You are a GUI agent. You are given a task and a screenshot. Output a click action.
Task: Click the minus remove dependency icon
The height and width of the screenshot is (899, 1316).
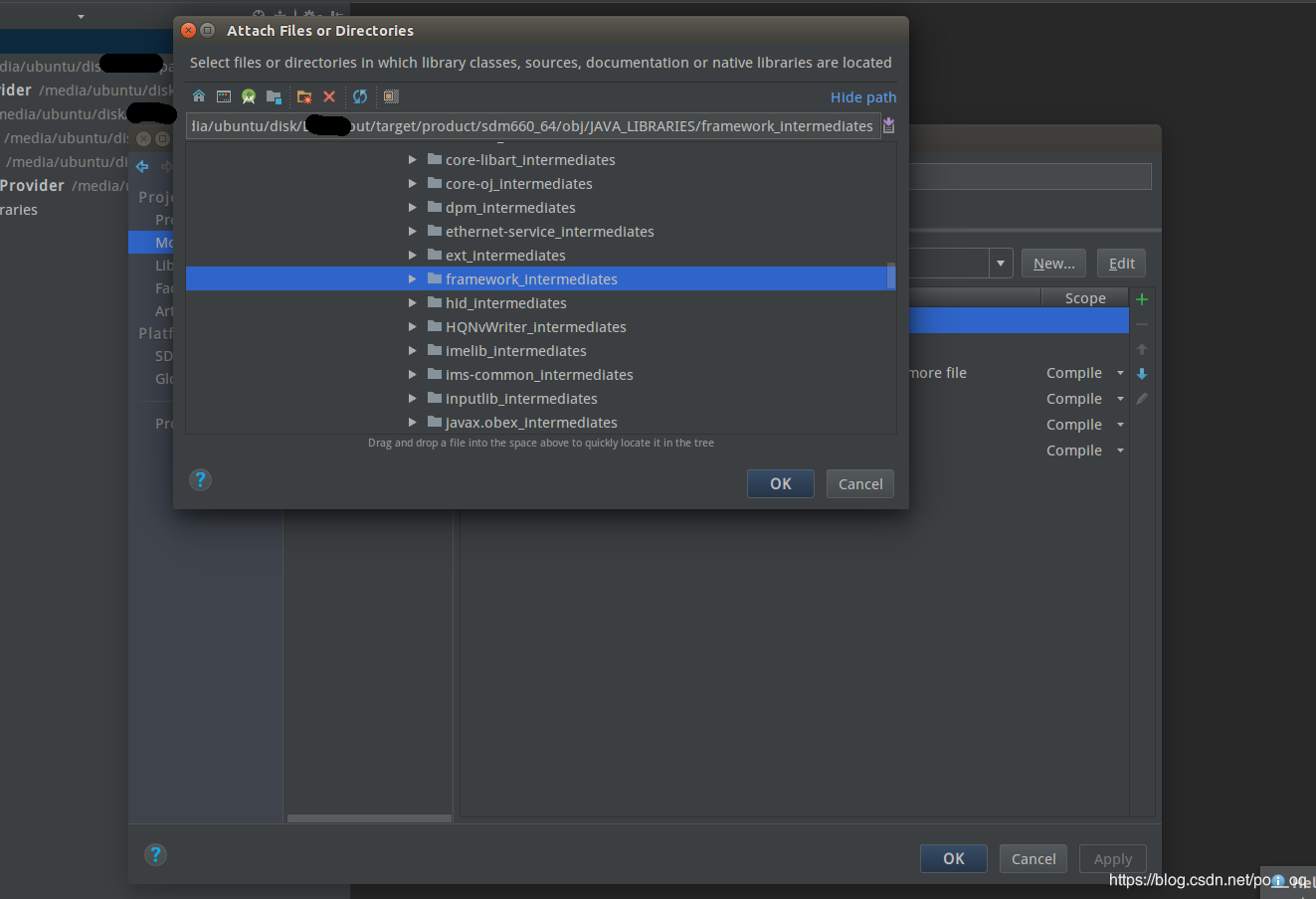[x=1142, y=324]
